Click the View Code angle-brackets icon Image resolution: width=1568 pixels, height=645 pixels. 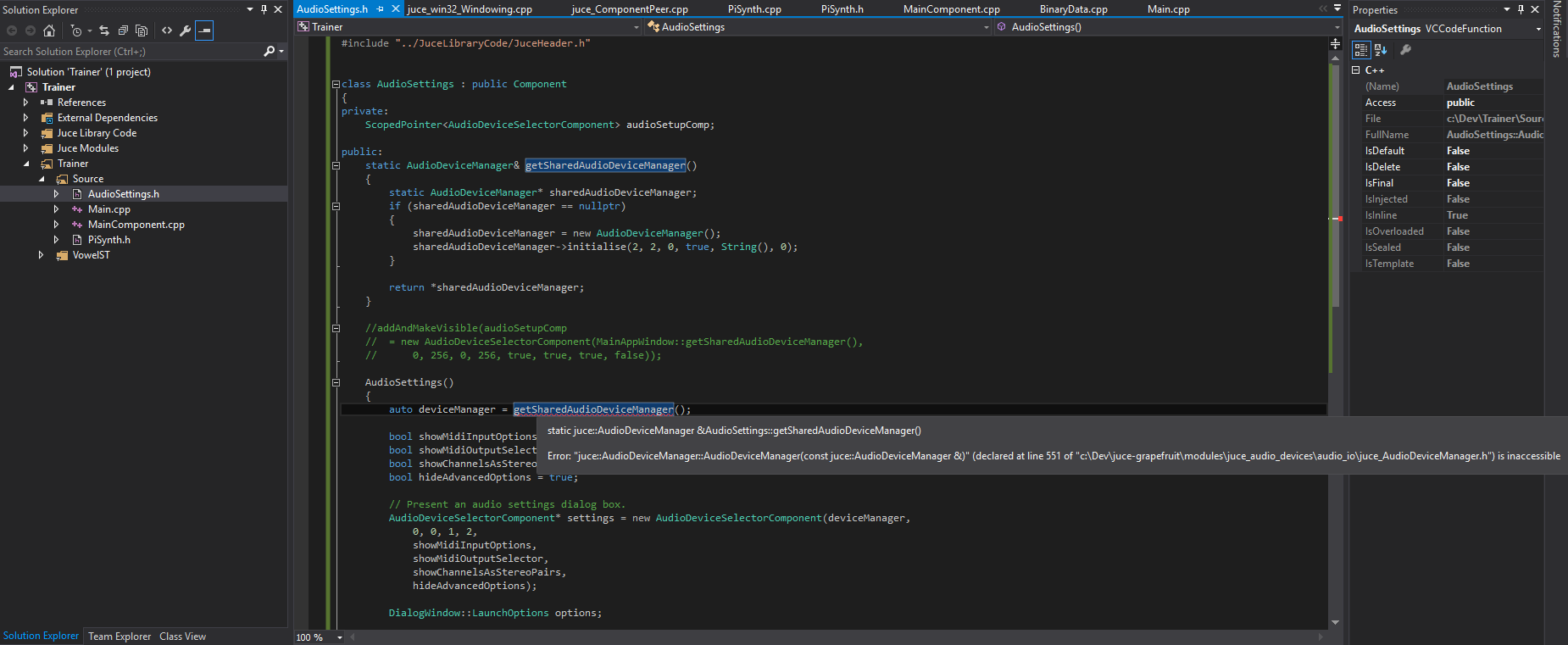[x=167, y=31]
